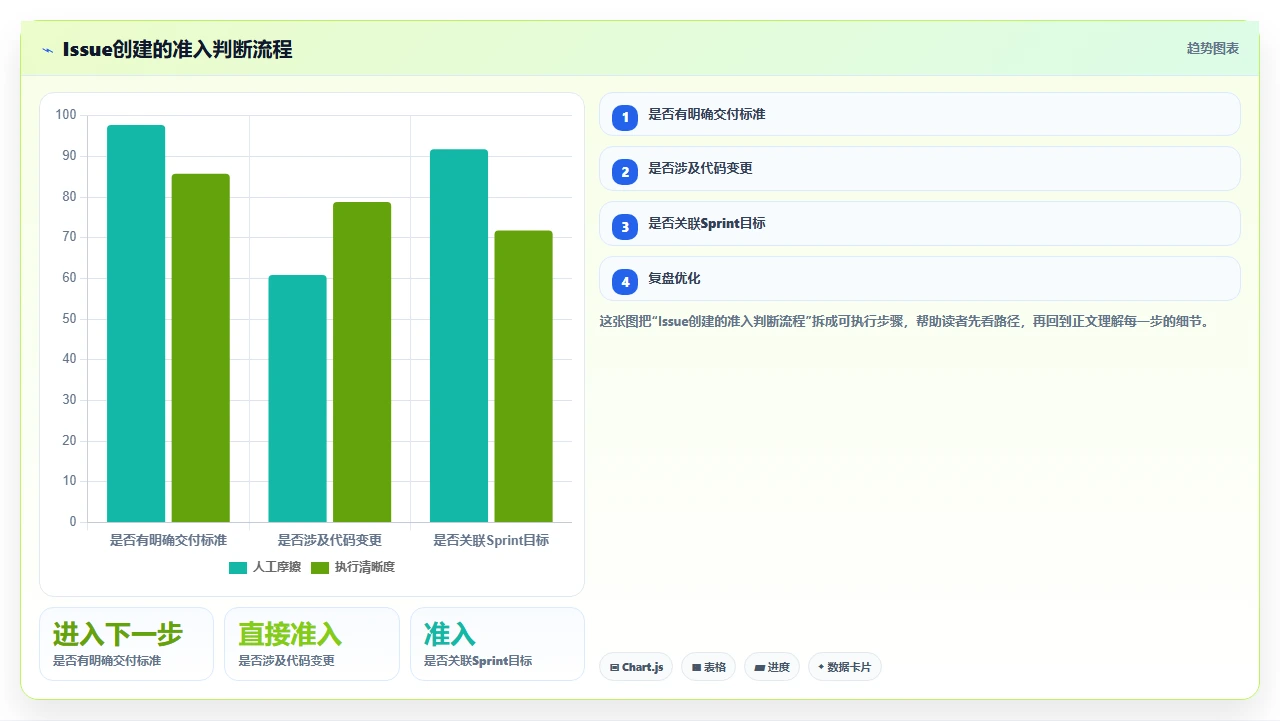Click the 数据卡片 tag chip

pos(845,667)
